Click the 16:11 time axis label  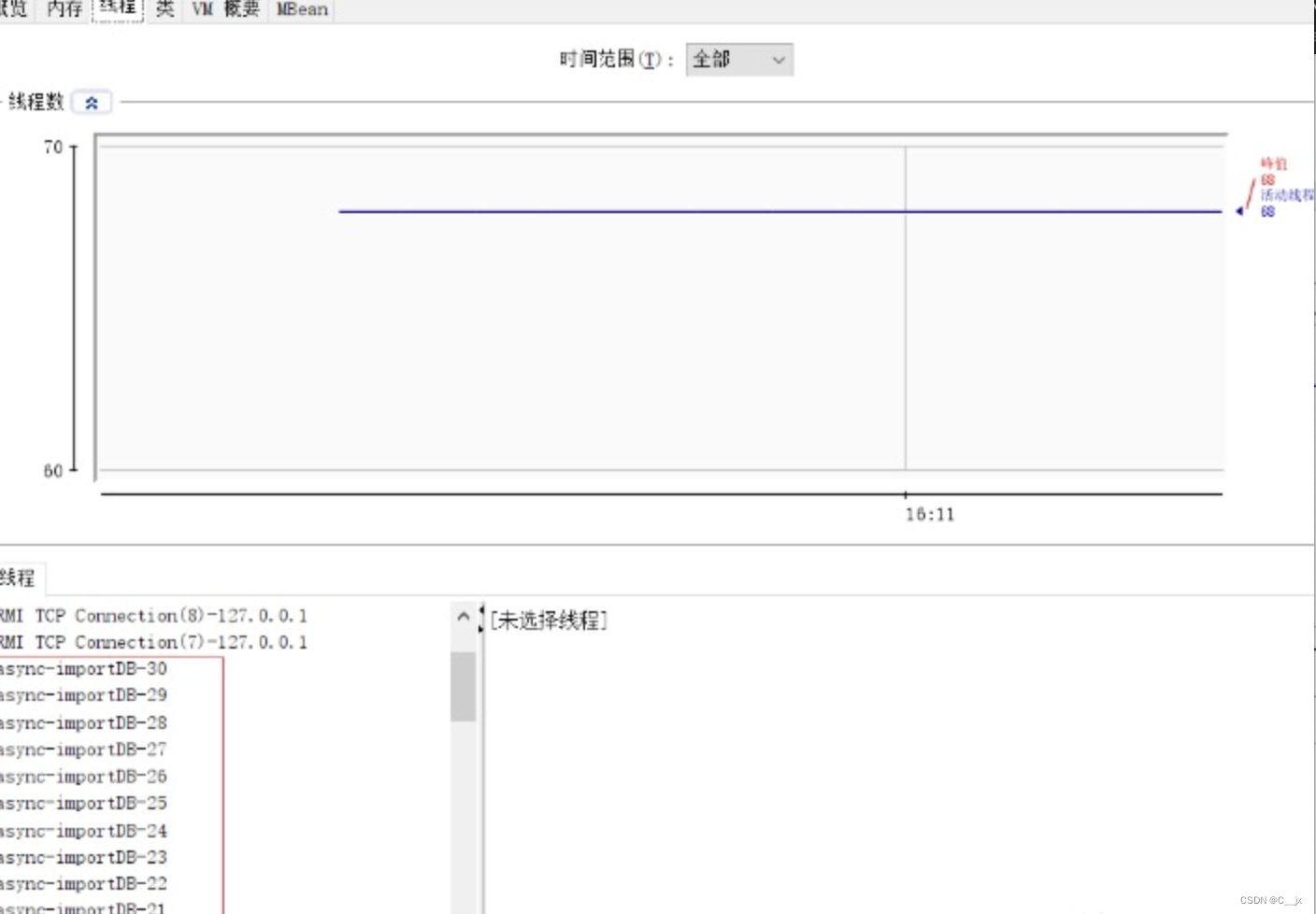[930, 514]
